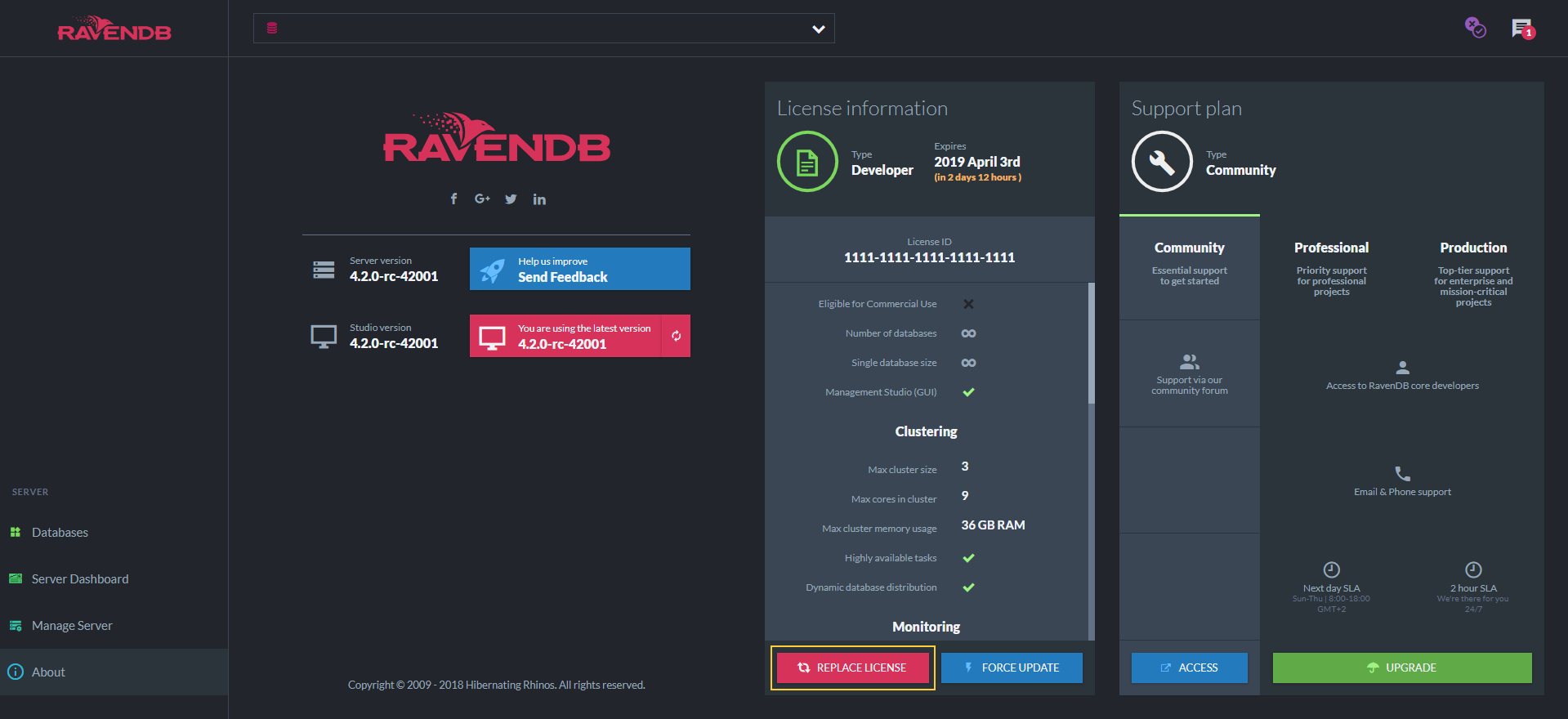Click the server version stack icon

click(324, 270)
